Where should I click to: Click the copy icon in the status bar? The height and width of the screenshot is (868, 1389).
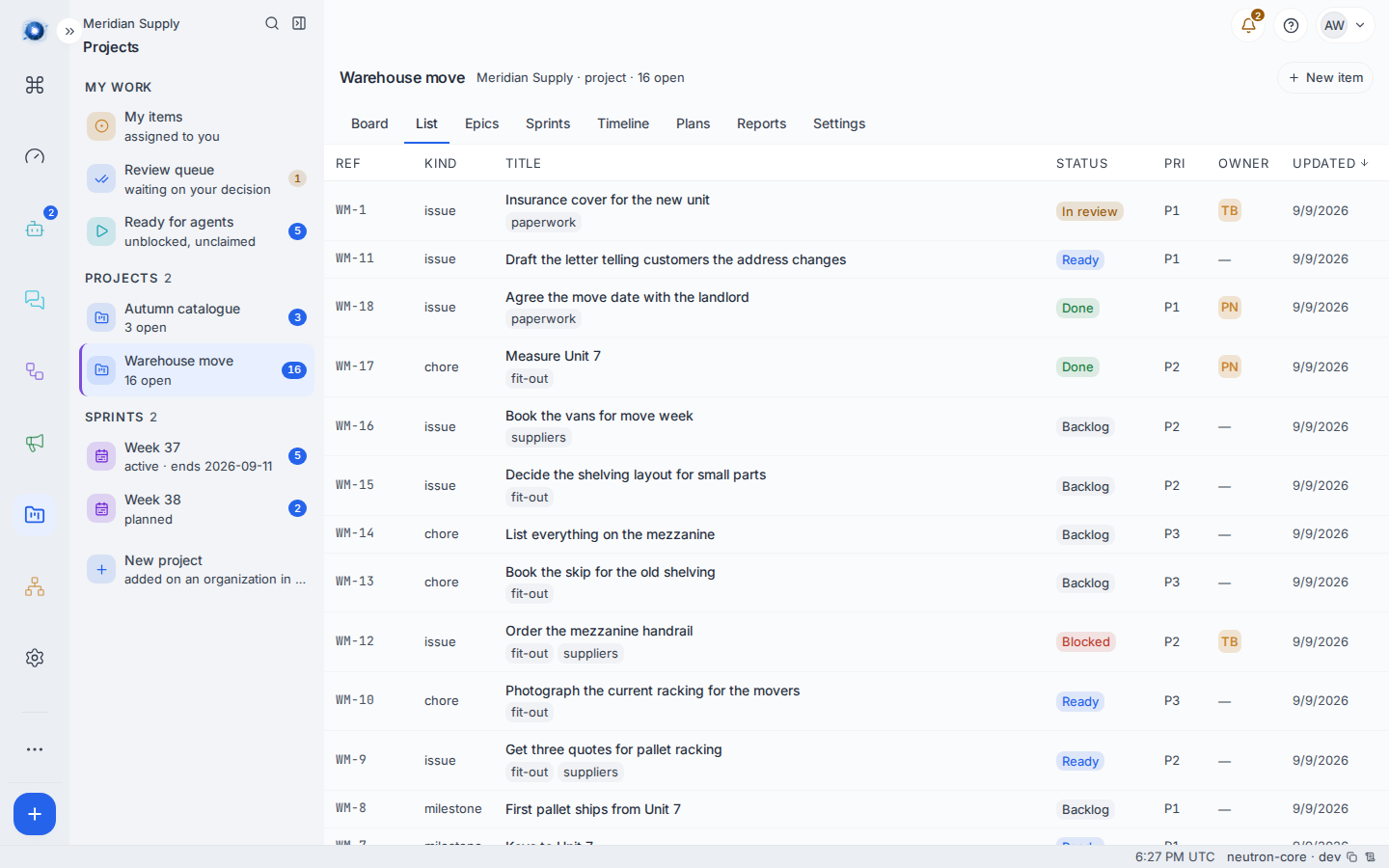coord(1352,857)
